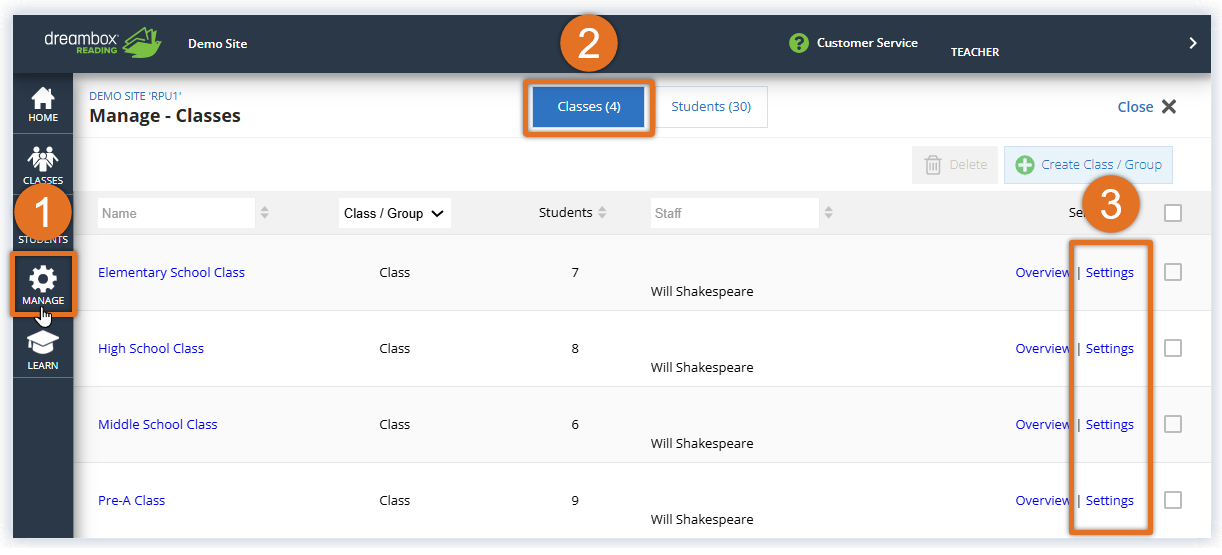1222x555 pixels.
Task: Click Create Class / Group button
Action: [x=1088, y=165]
